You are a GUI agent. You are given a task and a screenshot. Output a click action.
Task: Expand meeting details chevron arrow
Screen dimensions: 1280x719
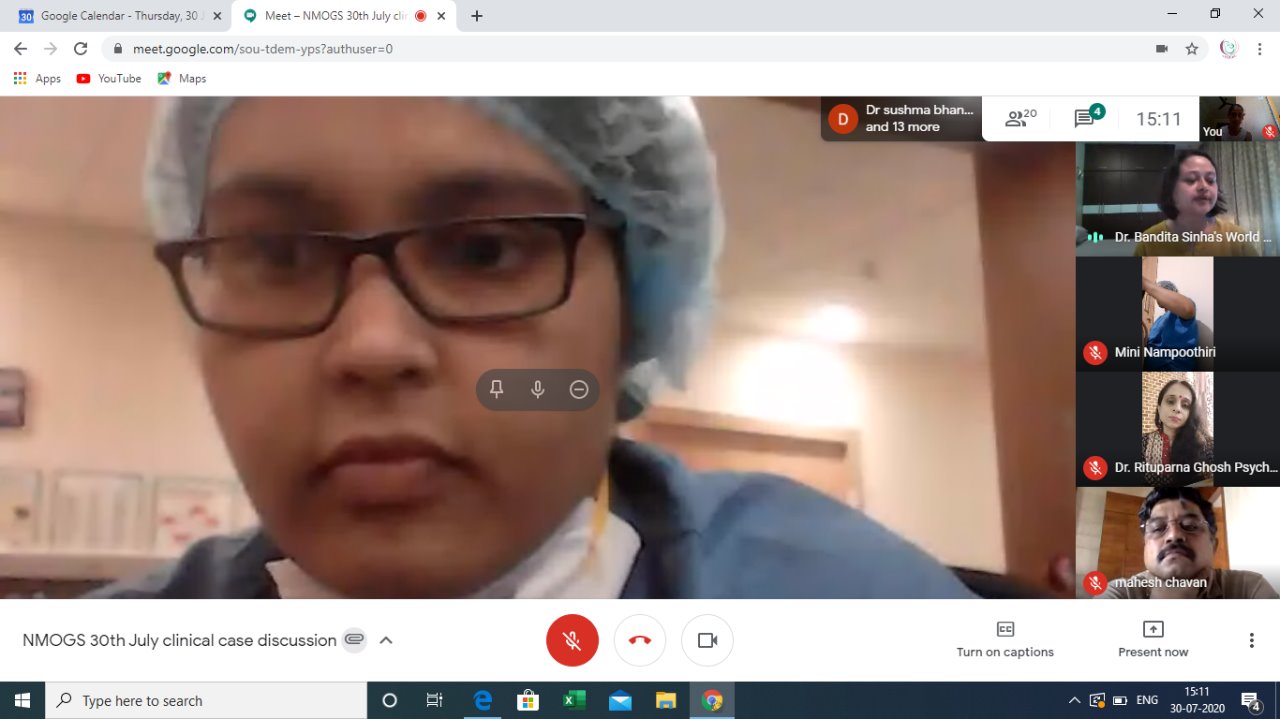pyautogui.click(x=386, y=640)
